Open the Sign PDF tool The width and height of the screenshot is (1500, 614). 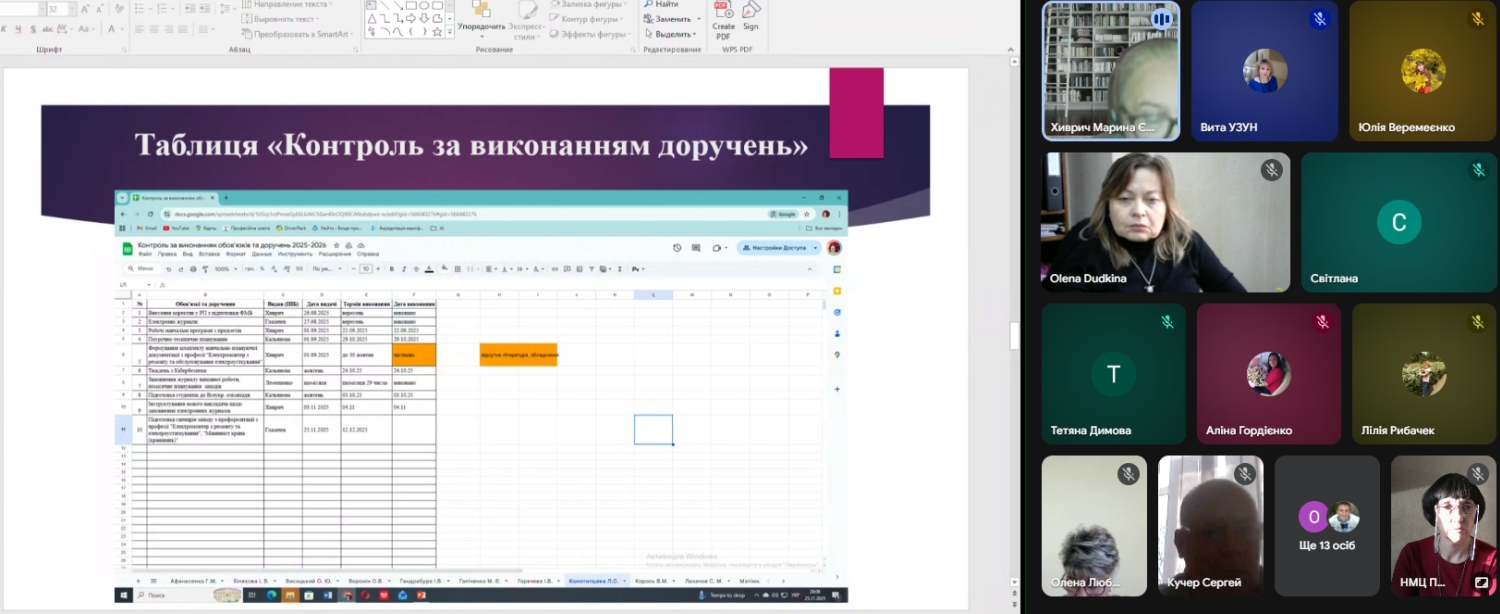pyautogui.click(x=751, y=11)
